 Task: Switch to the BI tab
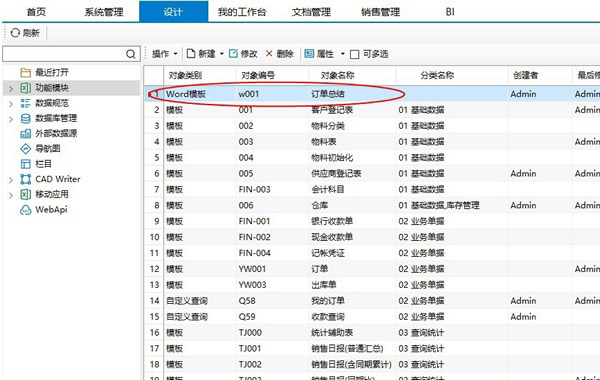[x=450, y=12]
